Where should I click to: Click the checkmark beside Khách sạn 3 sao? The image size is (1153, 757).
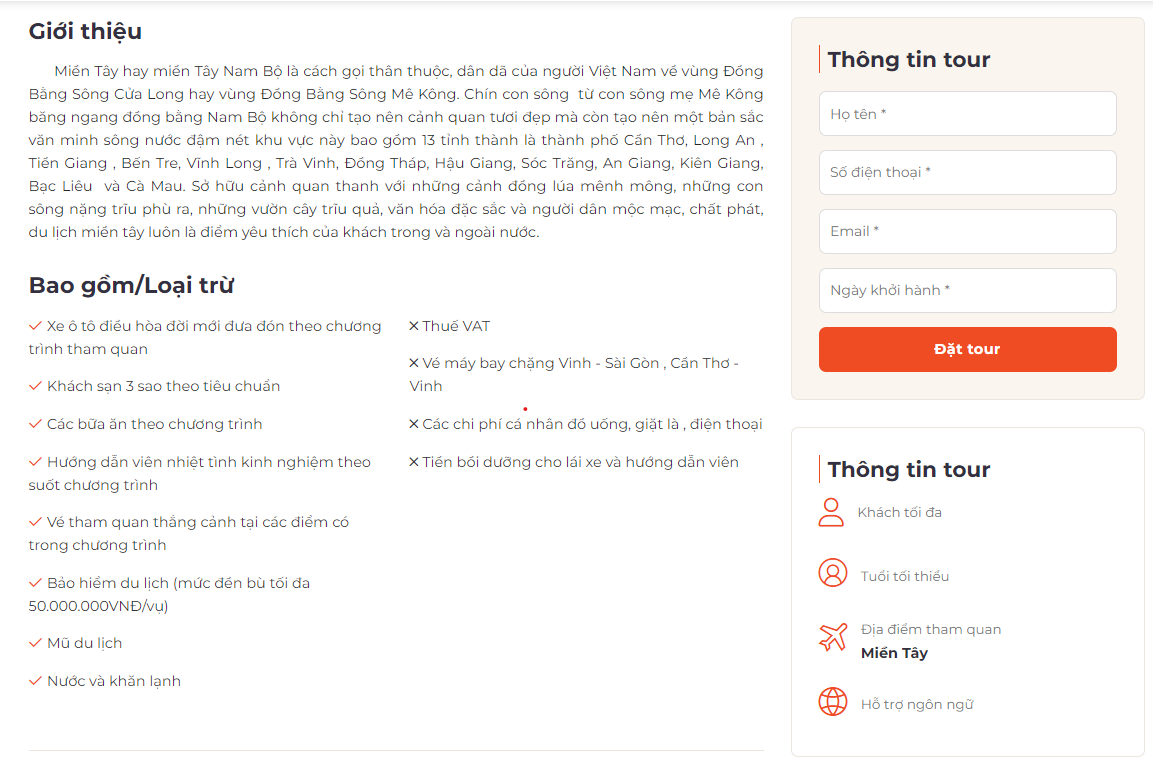pos(36,385)
